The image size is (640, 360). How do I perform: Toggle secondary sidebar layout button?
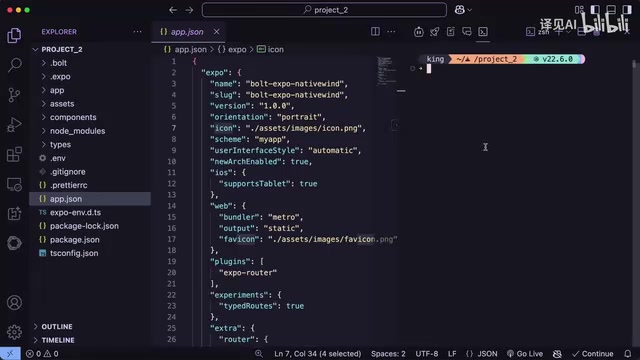tap(627, 10)
